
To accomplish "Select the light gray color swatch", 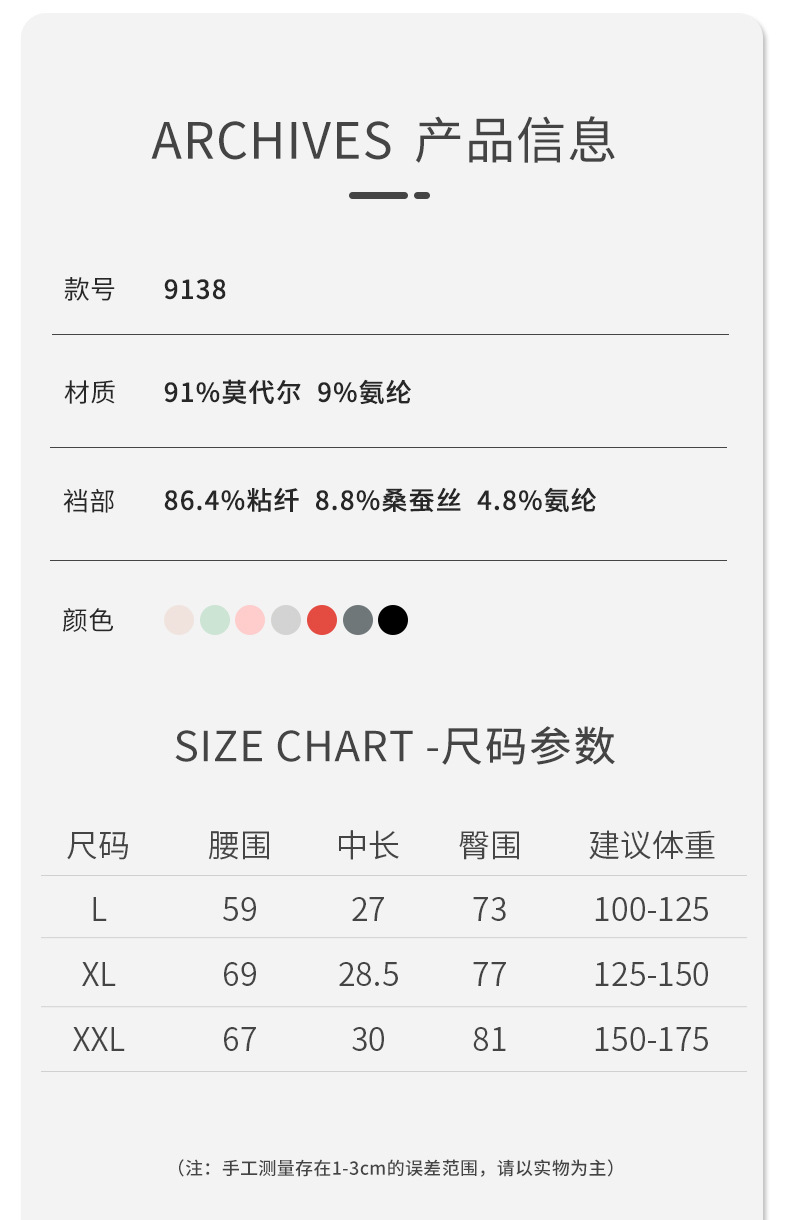I will [286, 620].
